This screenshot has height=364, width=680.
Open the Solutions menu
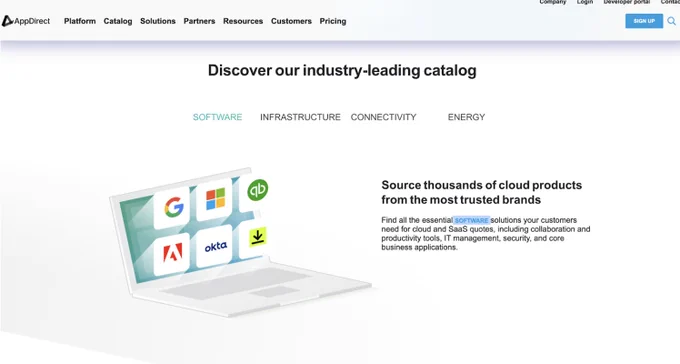(x=158, y=21)
